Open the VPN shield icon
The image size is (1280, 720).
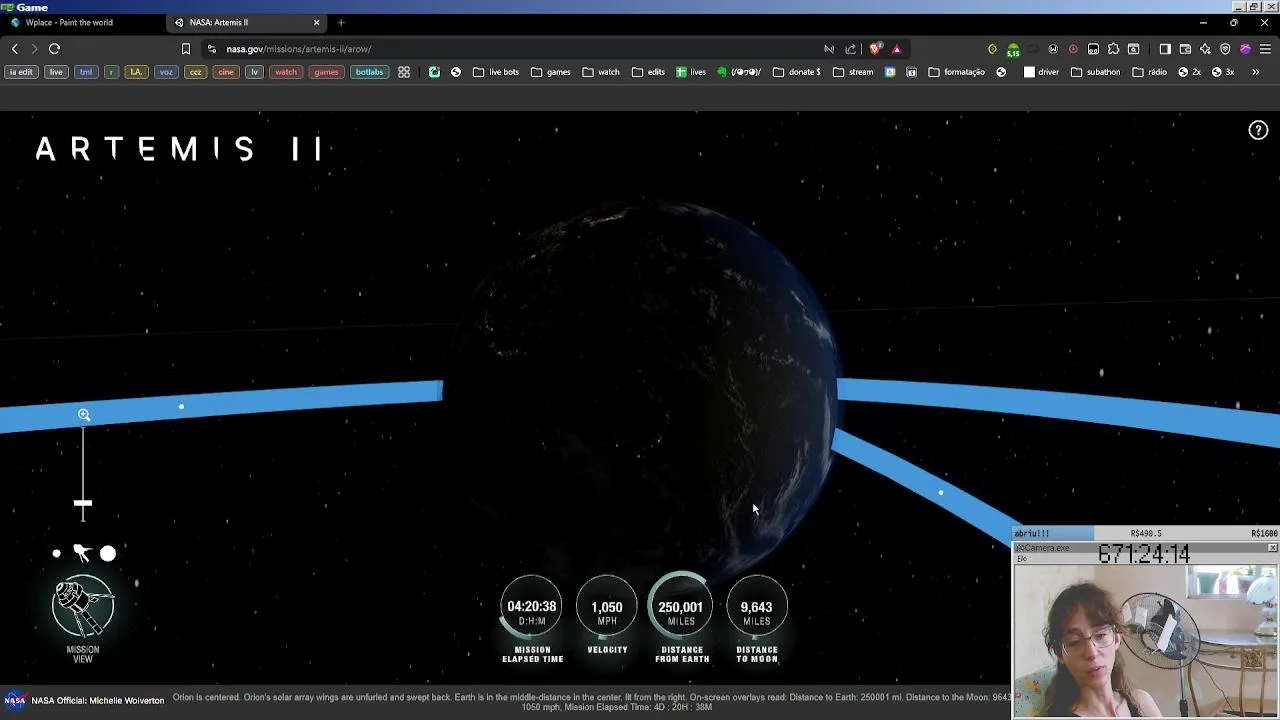[x=1225, y=49]
